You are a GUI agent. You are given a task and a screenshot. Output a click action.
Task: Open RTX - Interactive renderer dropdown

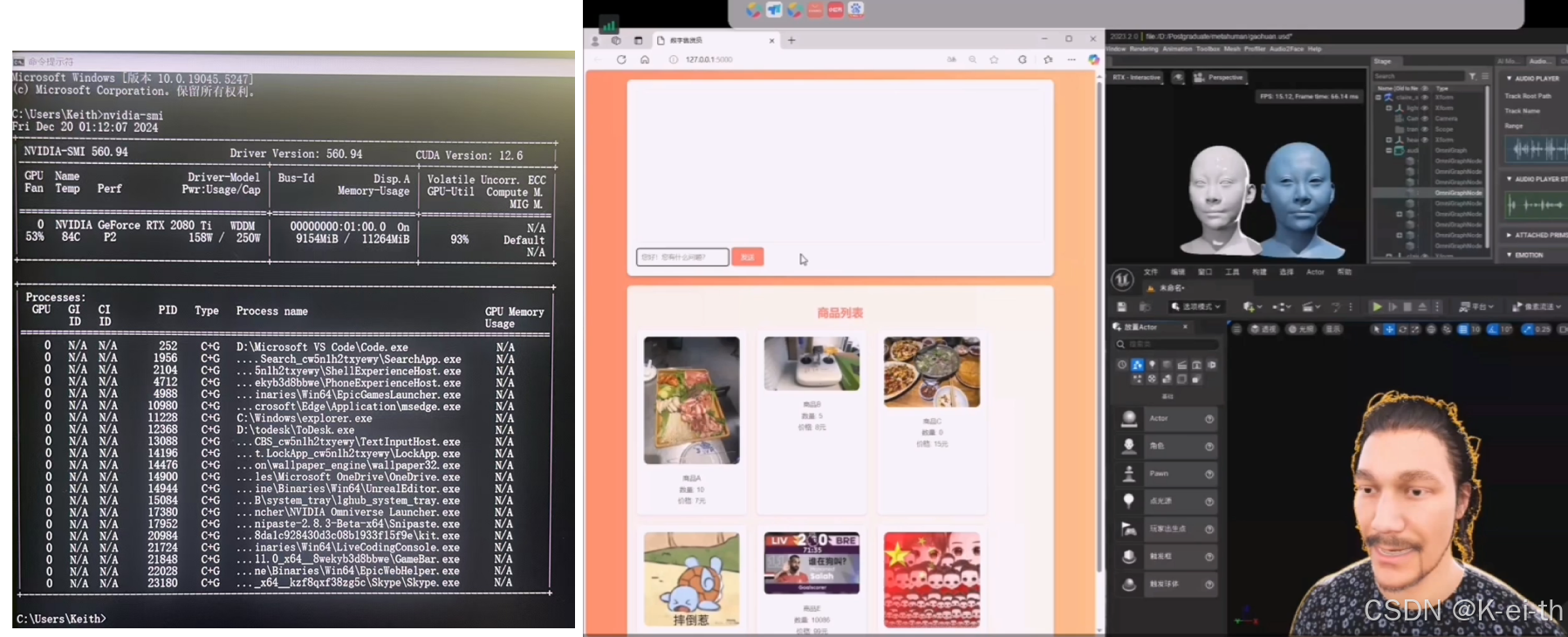point(1137,78)
